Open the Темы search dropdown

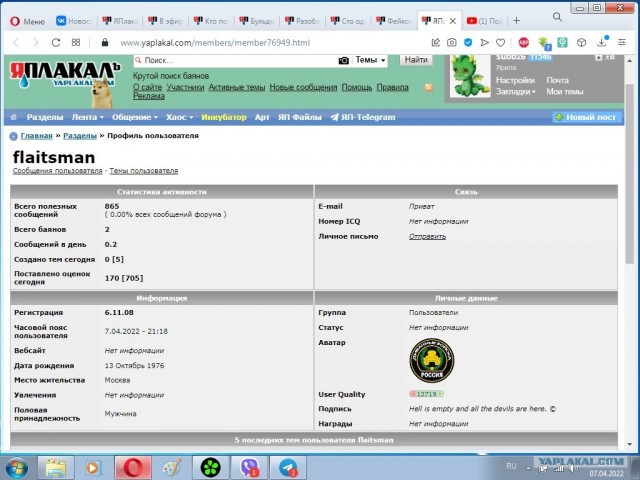(x=370, y=60)
